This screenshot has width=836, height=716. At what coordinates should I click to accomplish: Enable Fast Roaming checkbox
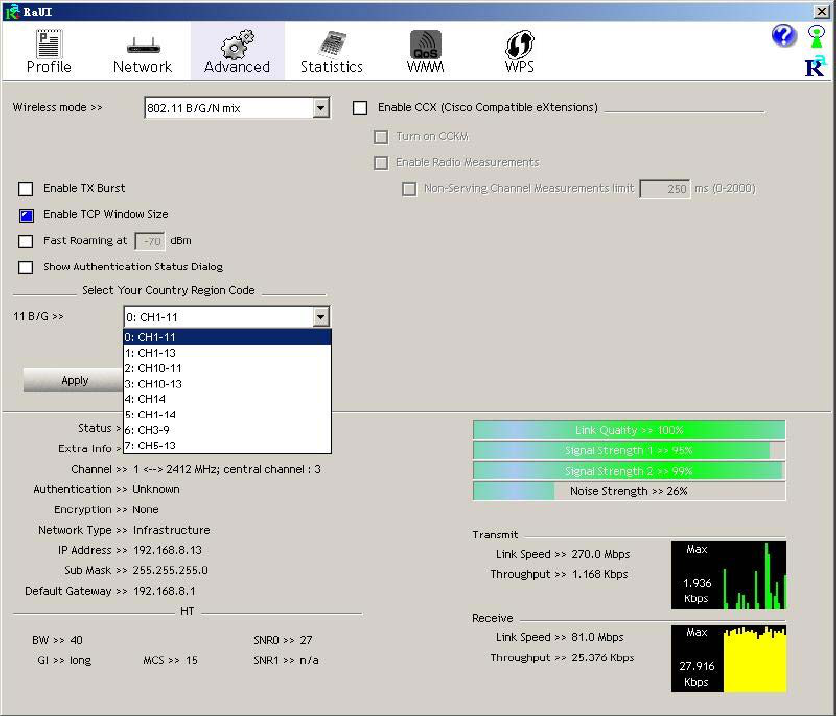(26, 241)
